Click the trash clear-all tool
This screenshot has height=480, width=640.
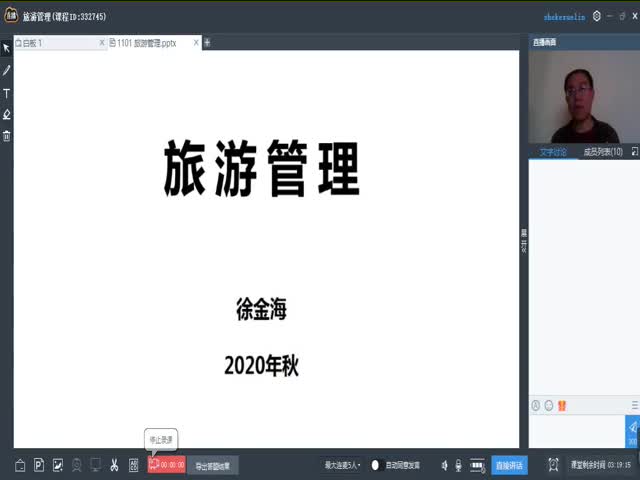(6, 136)
